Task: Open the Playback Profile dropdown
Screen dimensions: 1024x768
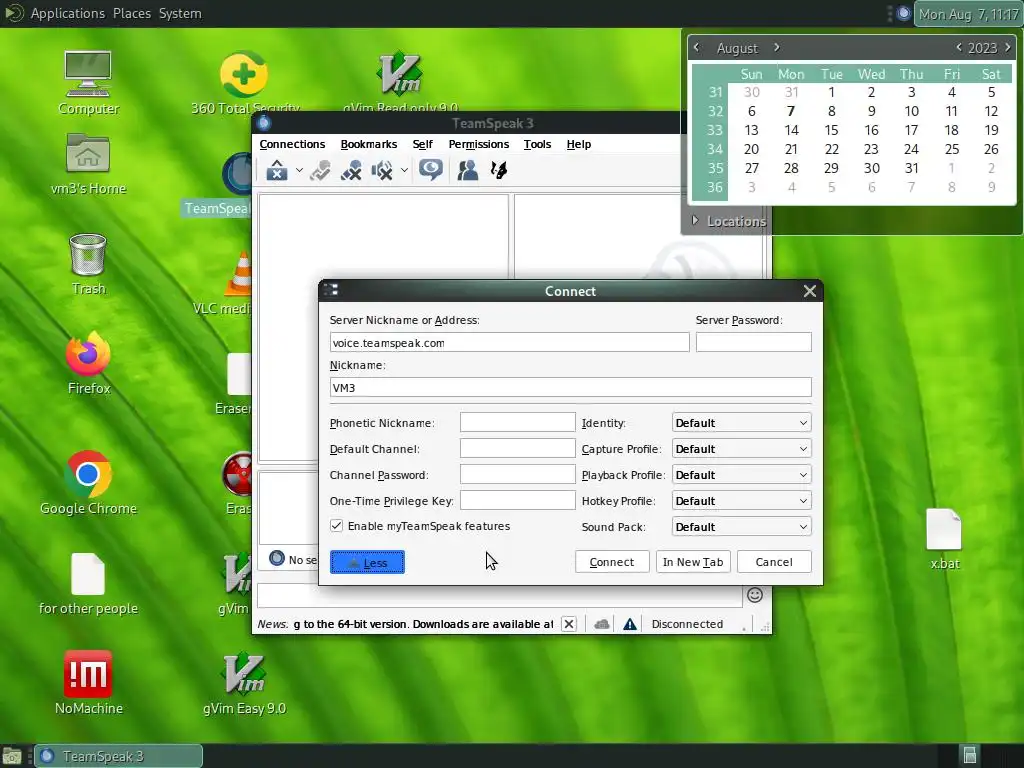Action: 741,475
